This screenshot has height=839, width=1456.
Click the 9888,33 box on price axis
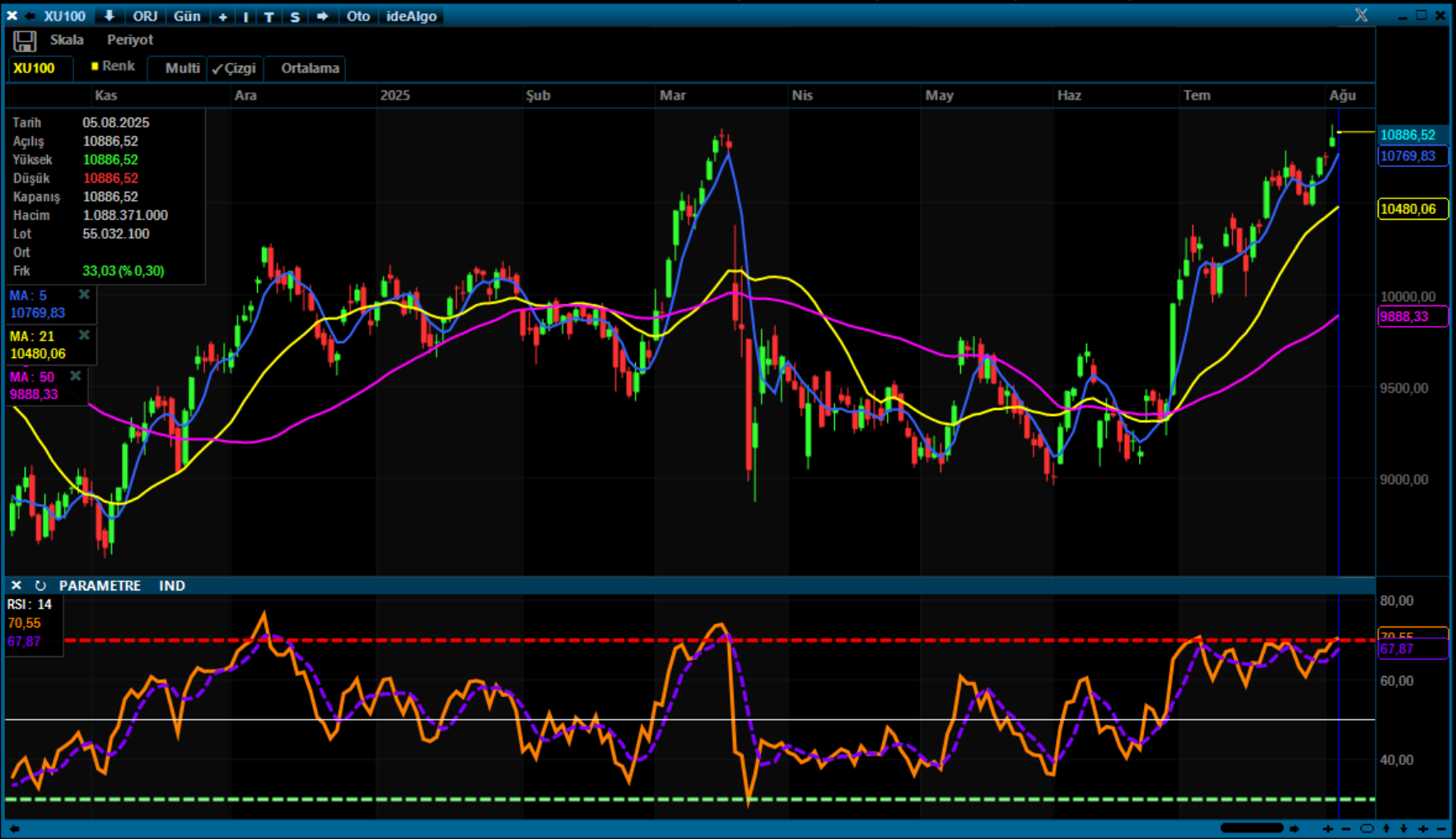(1412, 317)
